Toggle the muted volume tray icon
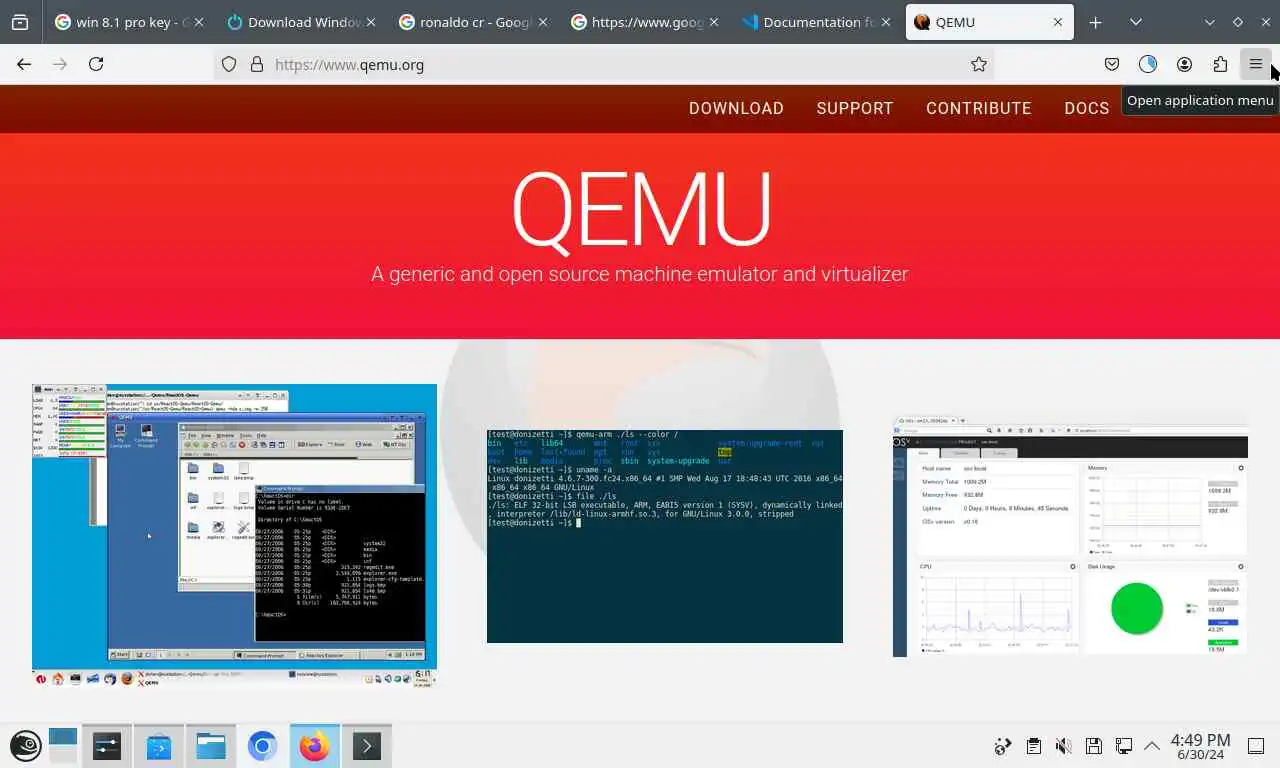The width and height of the screenshot is (1280, 768). click(1064, 746)
